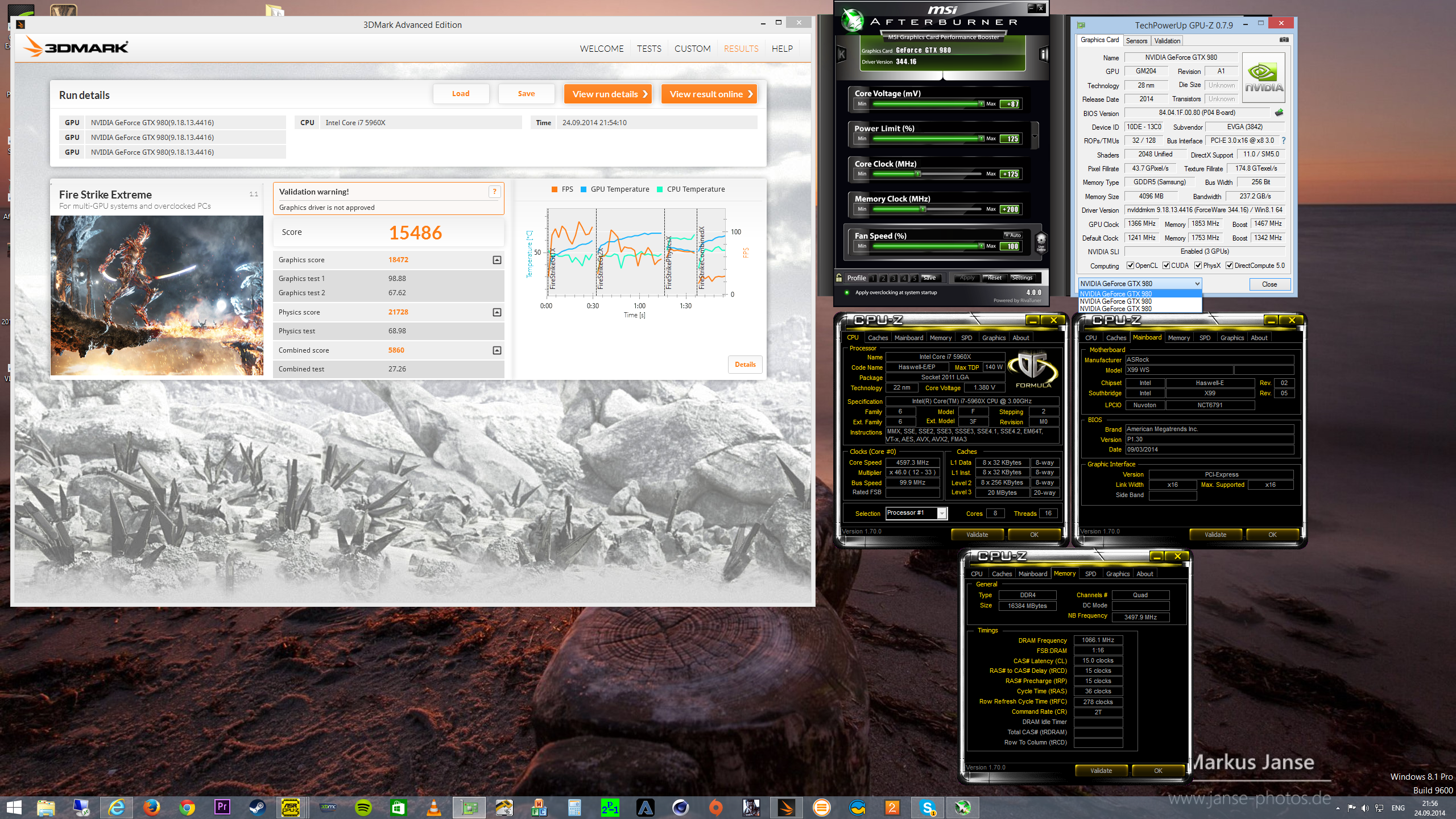The width and height of the screenshot is (1456, 819).
Task: Open Steam from the taskbar
Action: coord(257,807)
